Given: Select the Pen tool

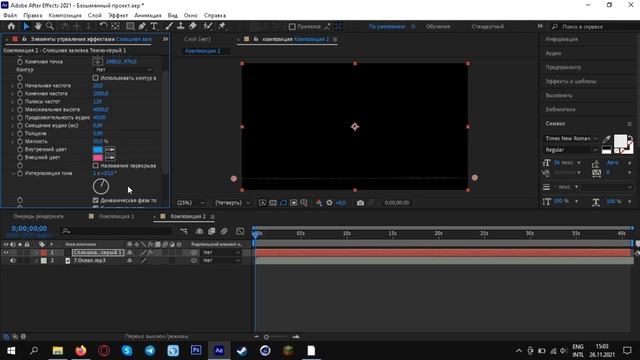Looking at the screenshot, I should [x=142, y=26].
